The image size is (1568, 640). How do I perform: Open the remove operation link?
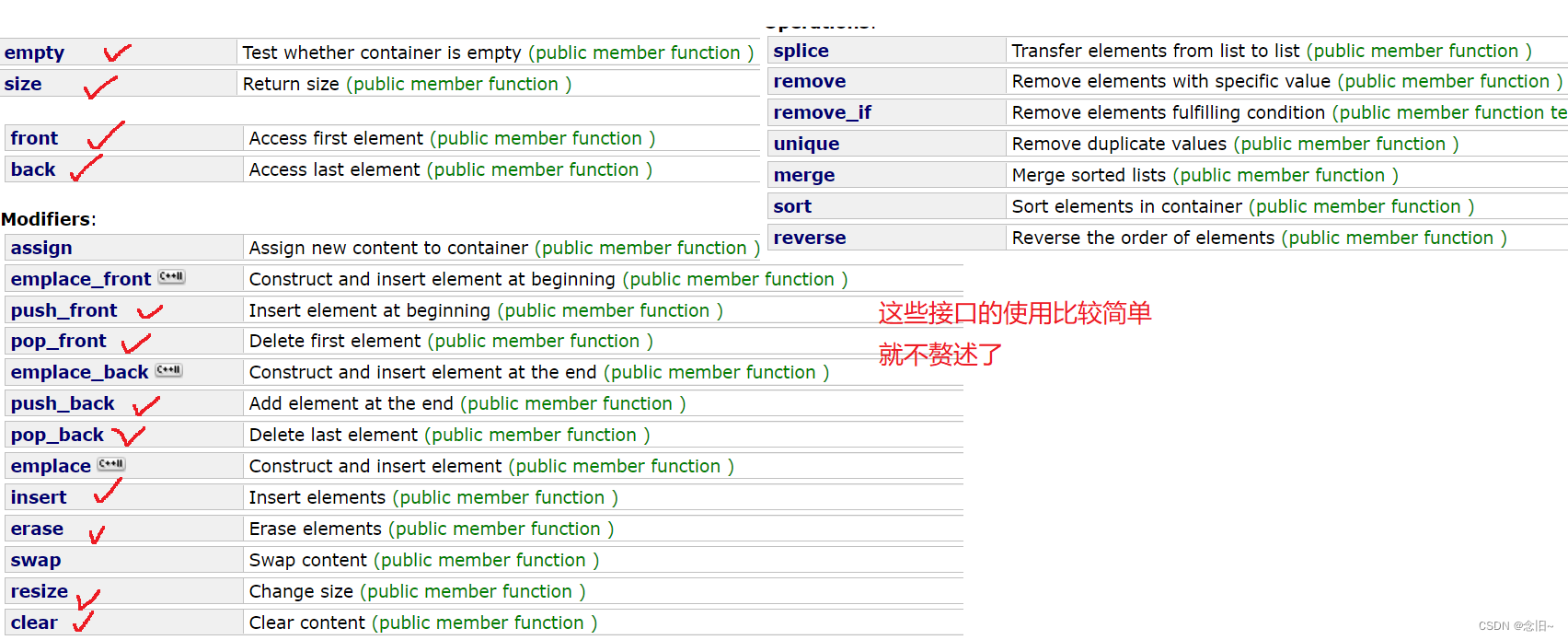tap(810, 81)
